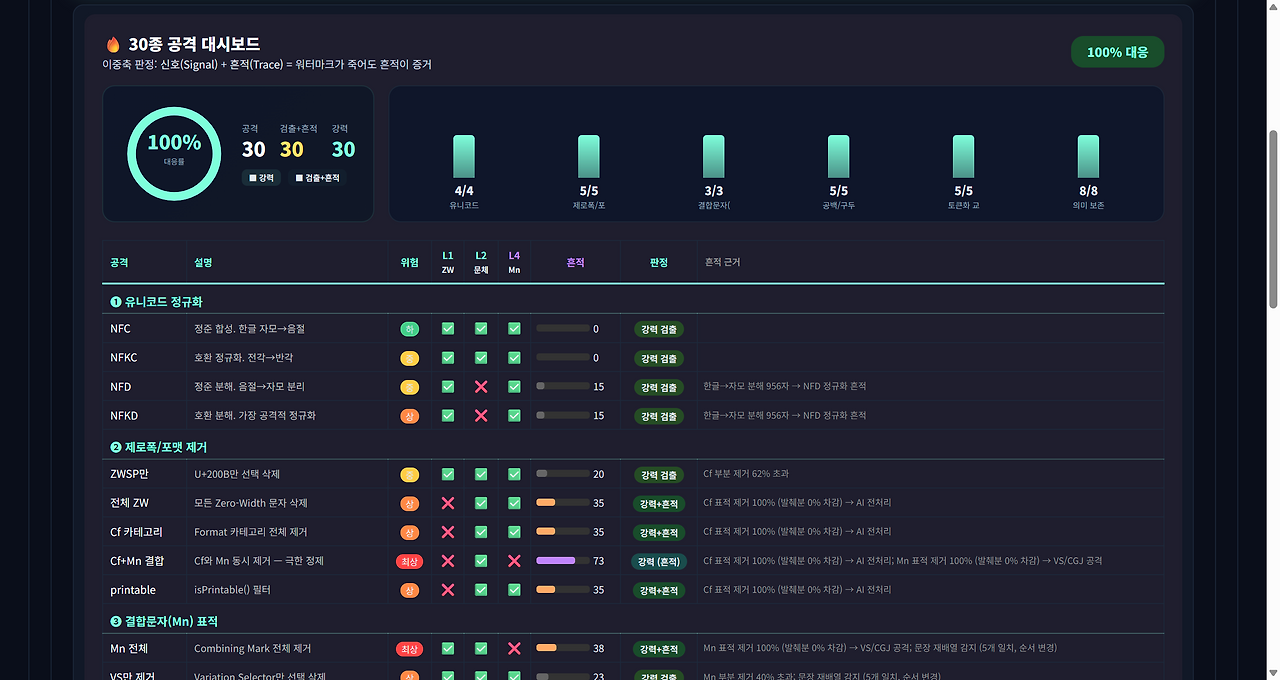
Task: Click the L2 red X in NFKD row
Action: 481,415
